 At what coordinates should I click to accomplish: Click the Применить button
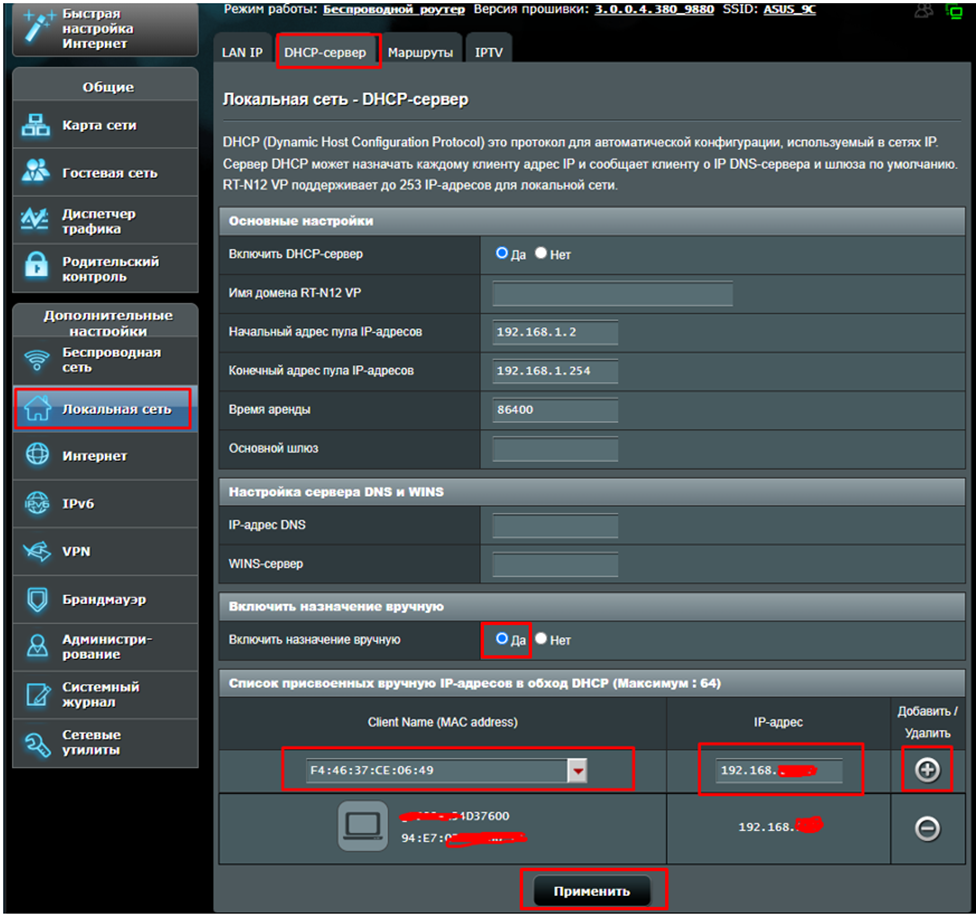(592, 891)
